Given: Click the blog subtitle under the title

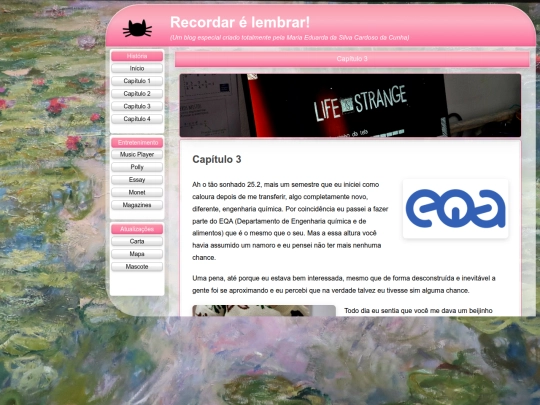Looking at the screenshot, I should click(x=290, y=38).
